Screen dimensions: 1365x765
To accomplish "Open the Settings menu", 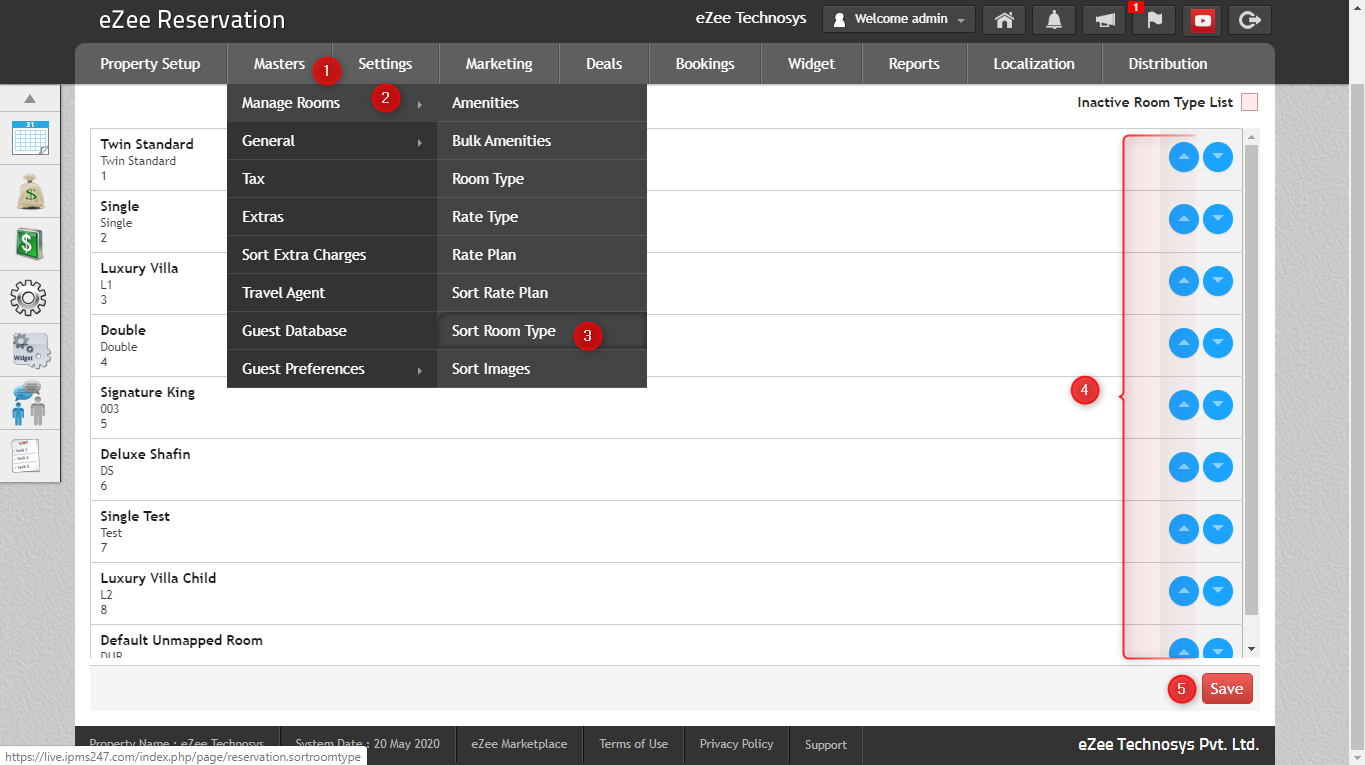I will click(x=385, y=64).
